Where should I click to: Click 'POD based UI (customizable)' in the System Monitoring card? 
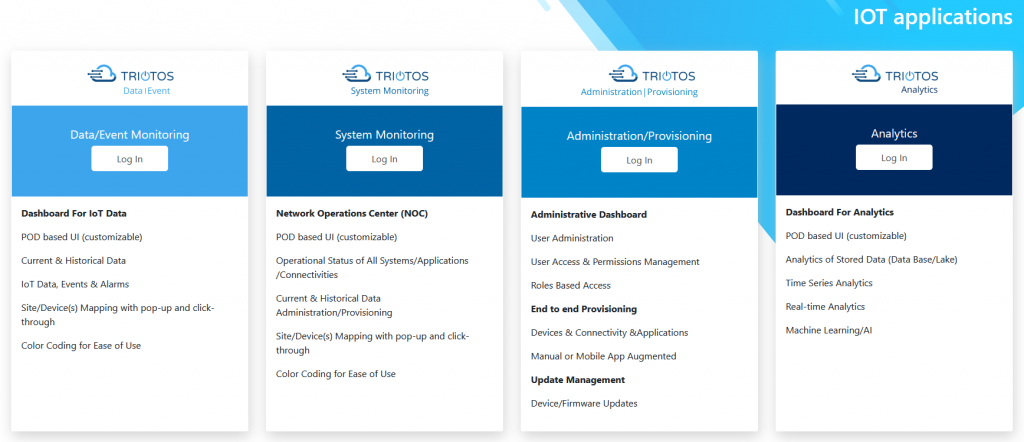(336, 236)
